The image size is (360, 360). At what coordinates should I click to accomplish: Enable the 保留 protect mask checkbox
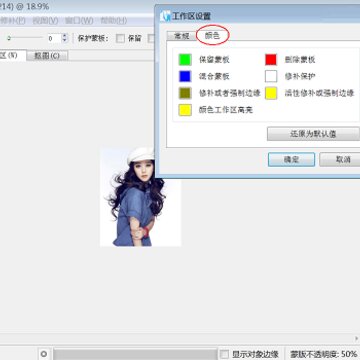coord(120,38)
